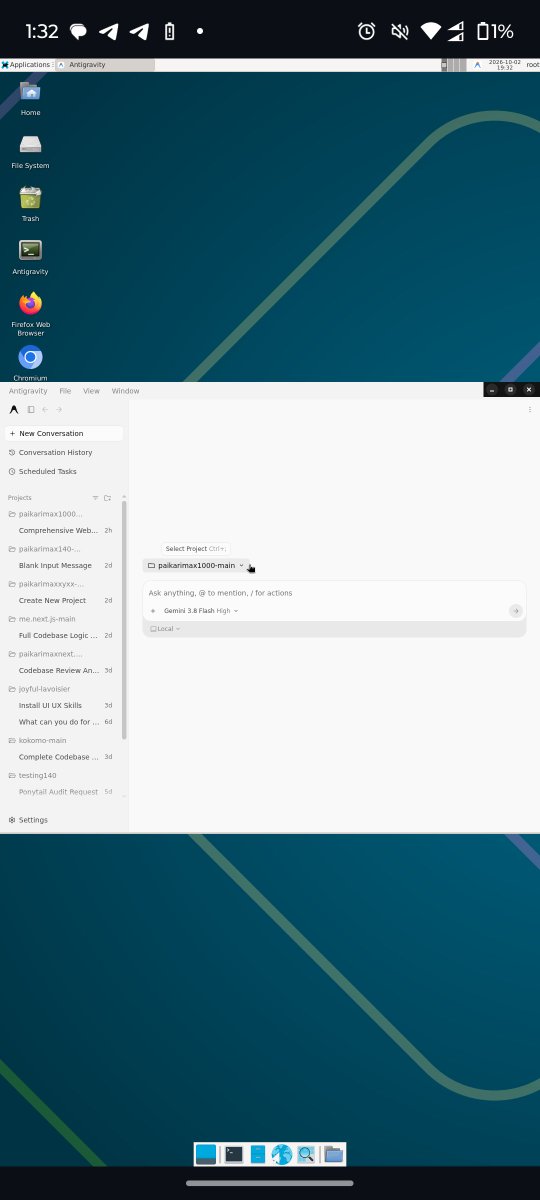Click the clock in the top panel
Image resolution: width=540 pixels, height=1200 pixels.
[505, 64]
